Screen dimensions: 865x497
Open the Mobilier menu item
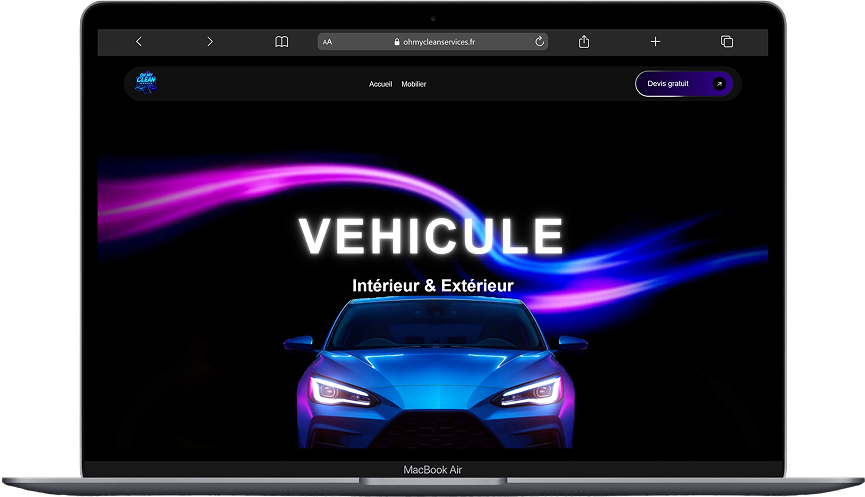[414, 84]
